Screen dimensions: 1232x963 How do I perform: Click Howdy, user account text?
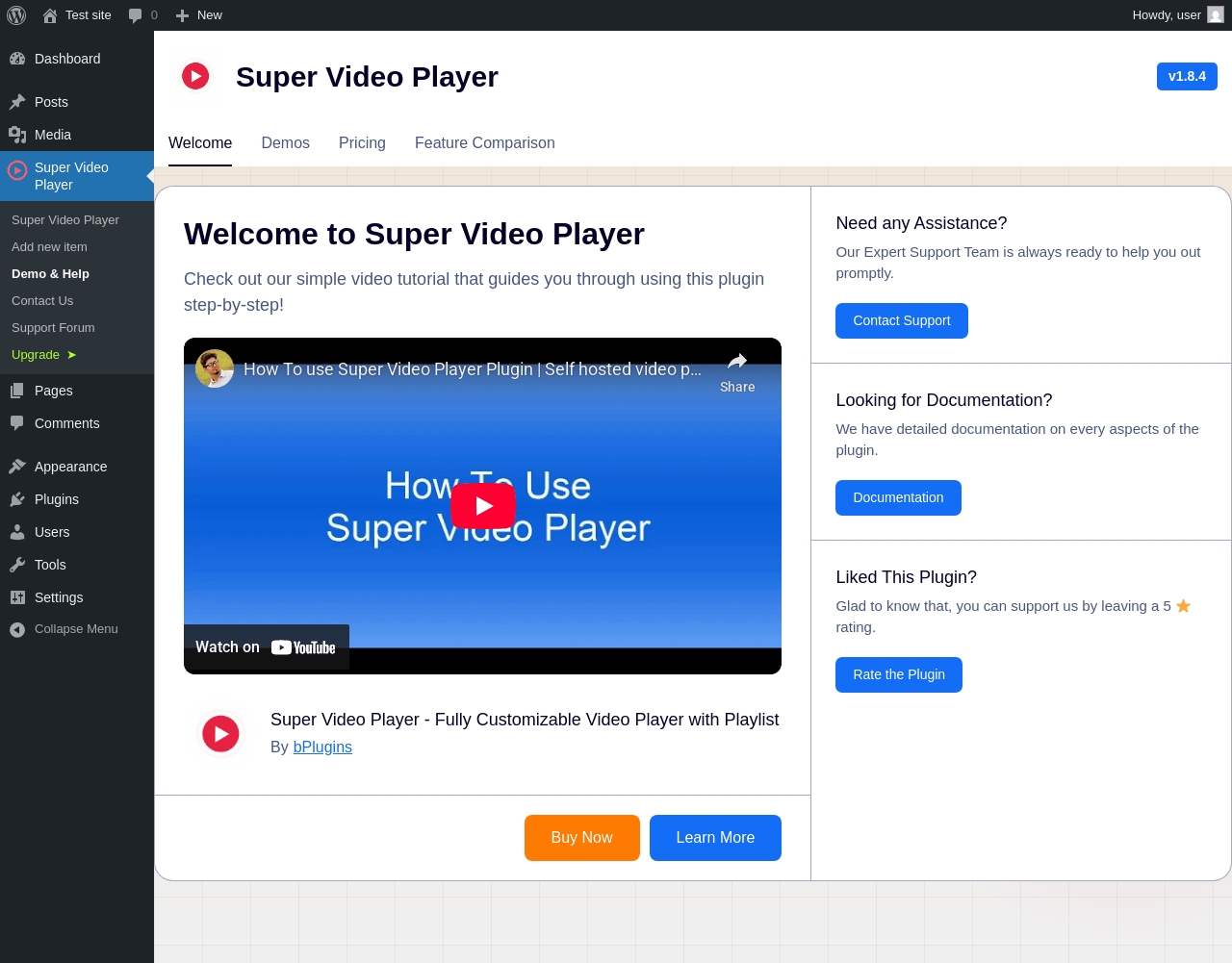click(x=1167, y=15)
